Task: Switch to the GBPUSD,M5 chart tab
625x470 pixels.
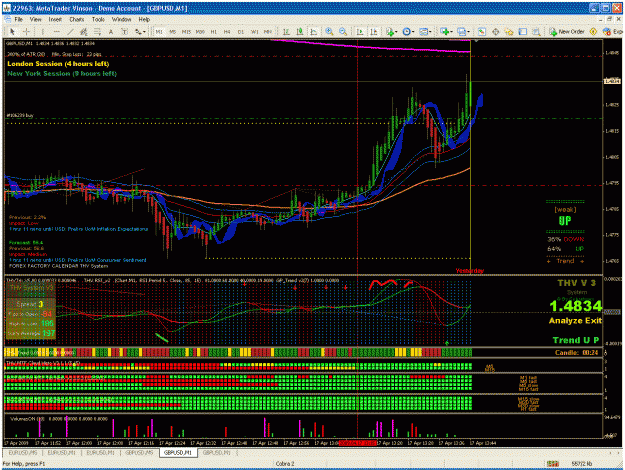Action: click(139, 453)
